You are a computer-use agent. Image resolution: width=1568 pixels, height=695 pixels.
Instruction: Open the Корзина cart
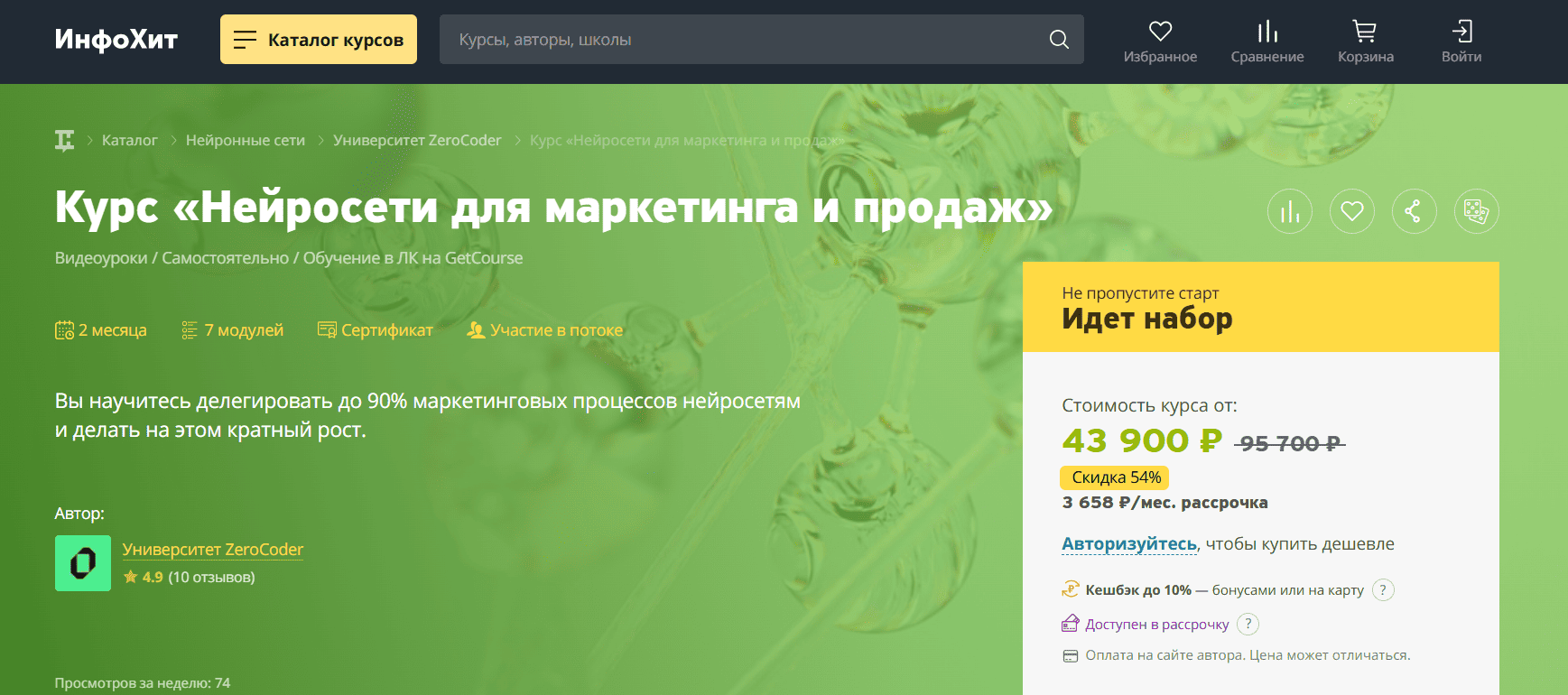point(1365,42)
